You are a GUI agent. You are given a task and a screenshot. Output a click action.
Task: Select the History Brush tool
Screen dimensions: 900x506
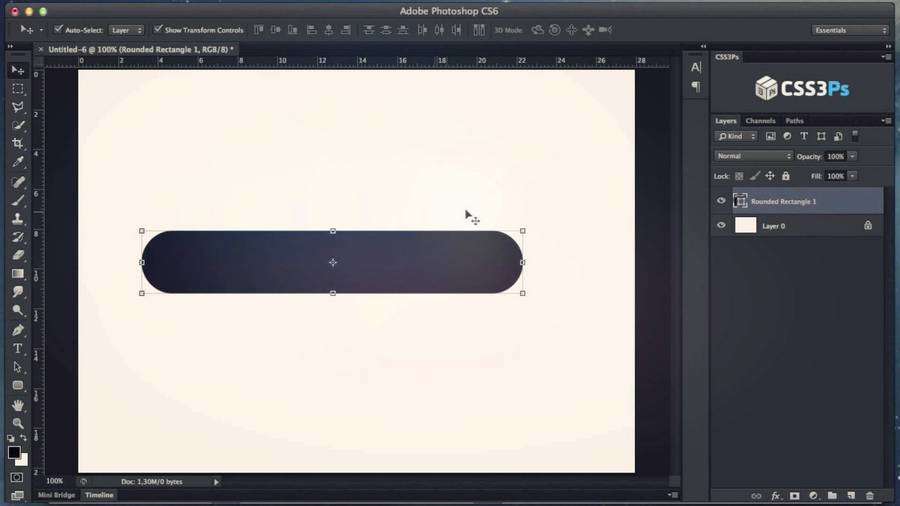click(x=18, y=237)
